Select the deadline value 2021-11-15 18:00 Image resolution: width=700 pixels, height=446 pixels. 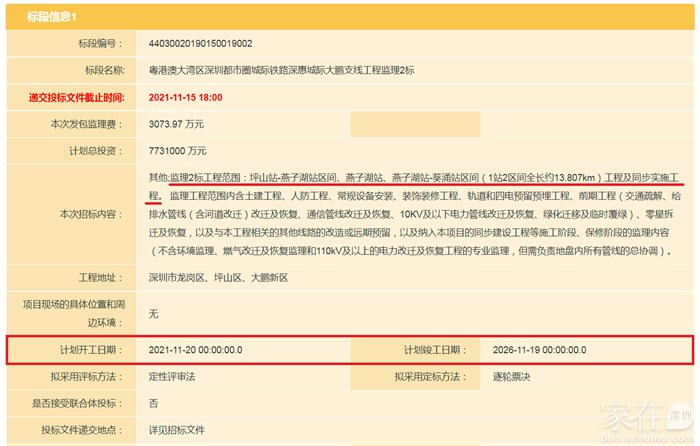185,97
